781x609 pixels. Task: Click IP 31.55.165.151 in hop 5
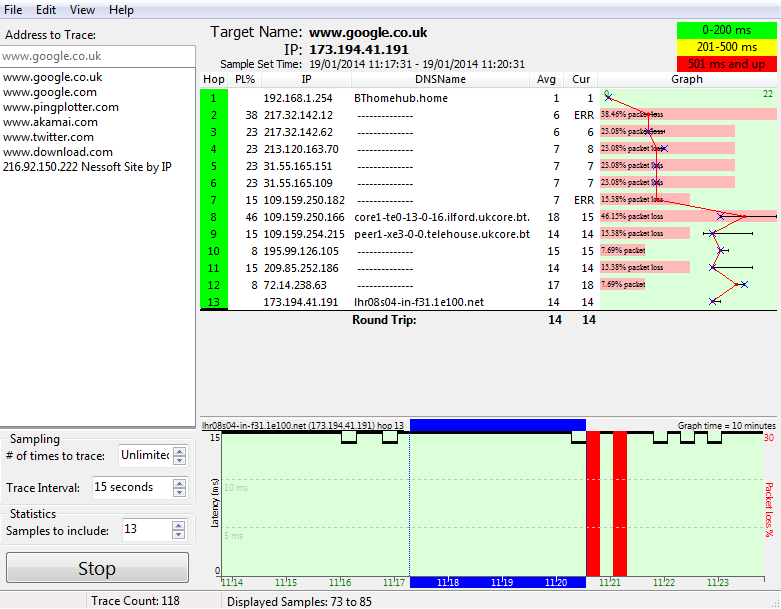pyautogui.click(x=298, y=166)
